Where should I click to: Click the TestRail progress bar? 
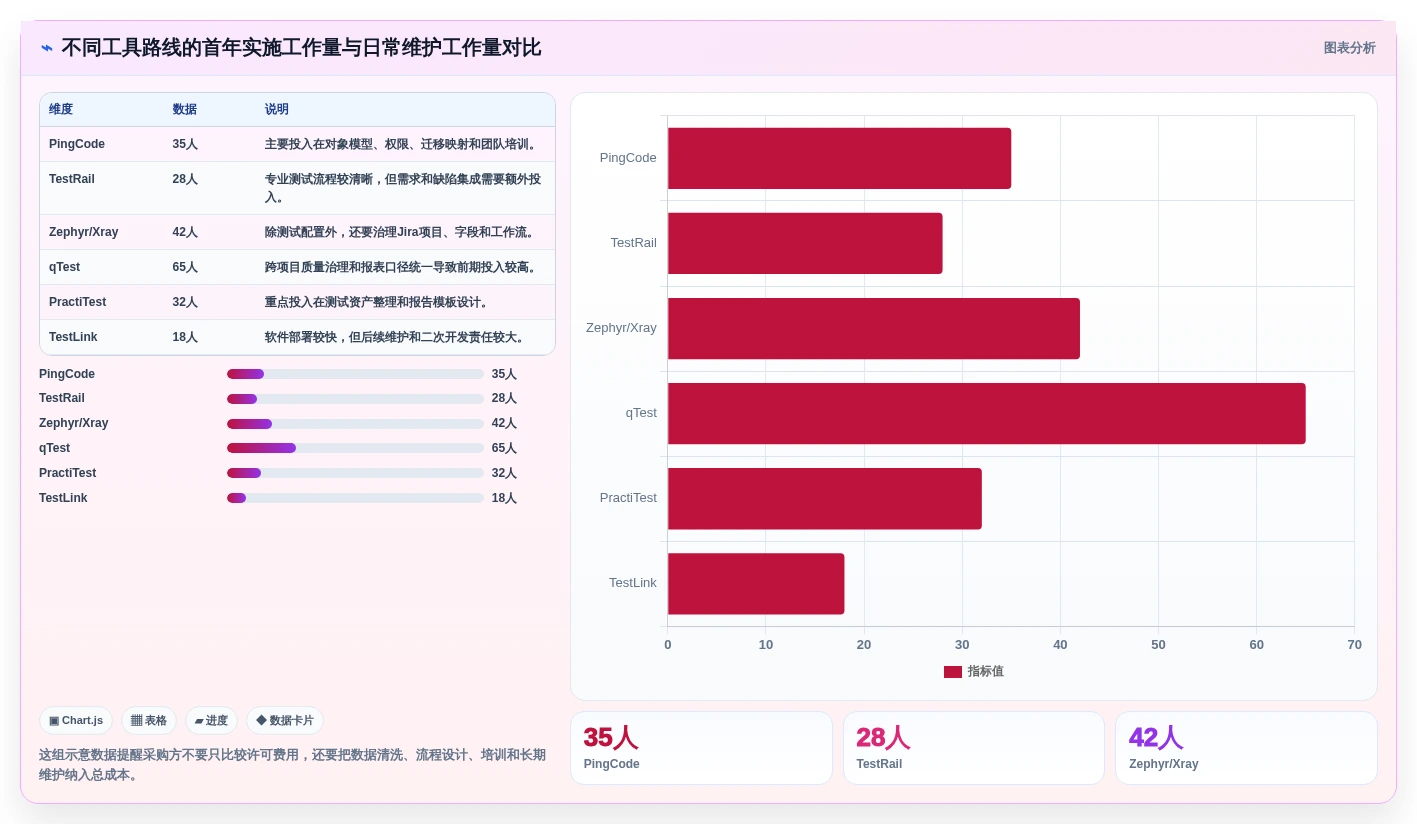[x=355, y=399]
